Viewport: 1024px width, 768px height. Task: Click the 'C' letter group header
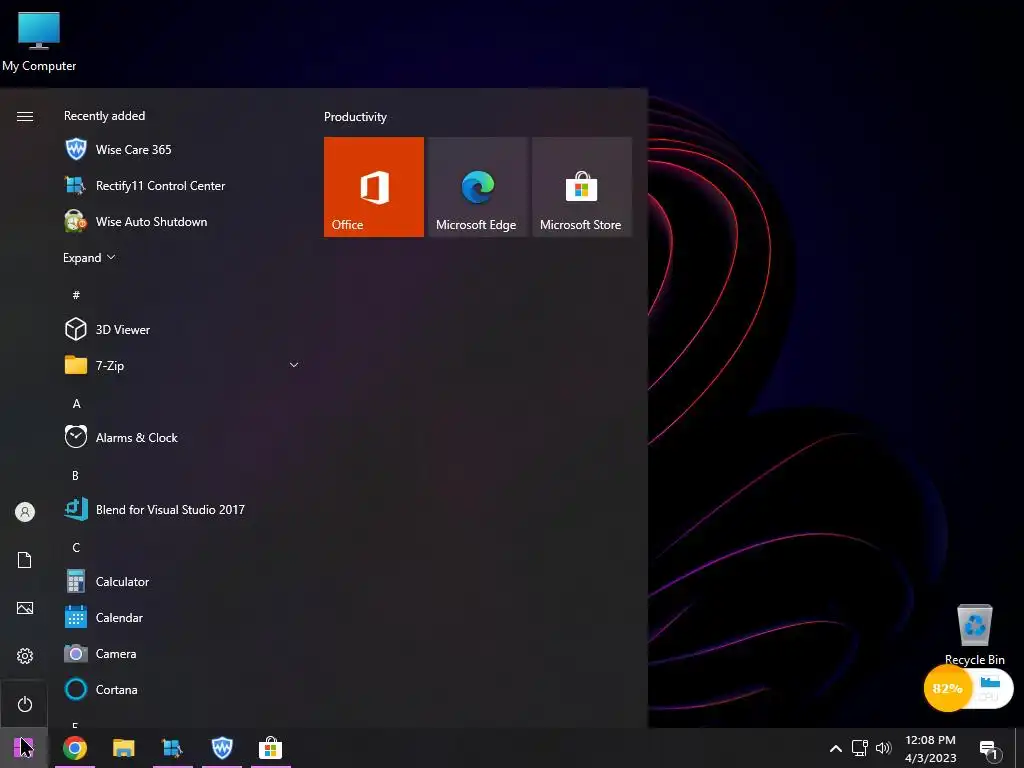(x=76, y=547)
